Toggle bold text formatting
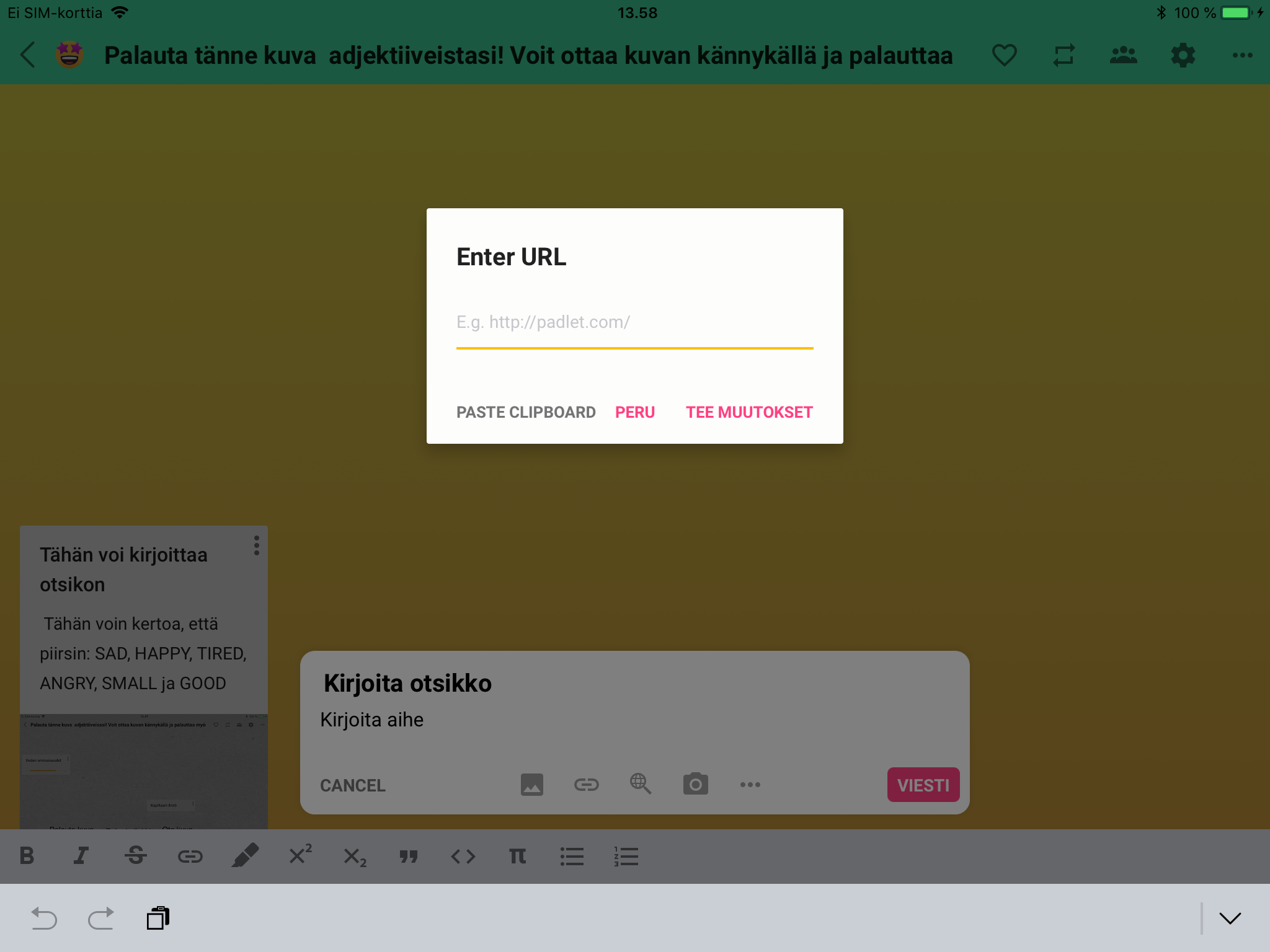Screen dimensions: 1270x952 (x=27, y=856)
